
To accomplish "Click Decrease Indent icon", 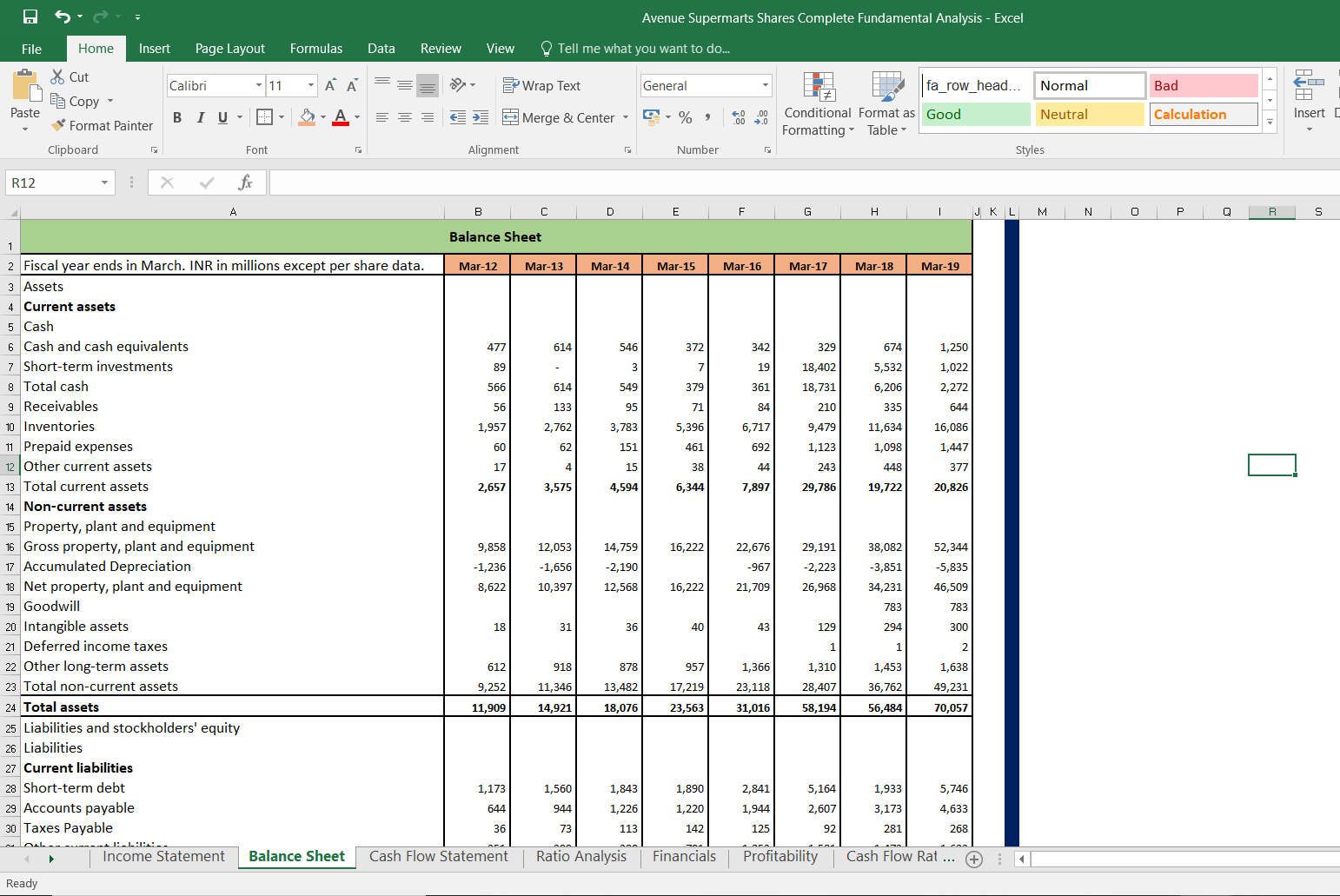I will [457, 117].
